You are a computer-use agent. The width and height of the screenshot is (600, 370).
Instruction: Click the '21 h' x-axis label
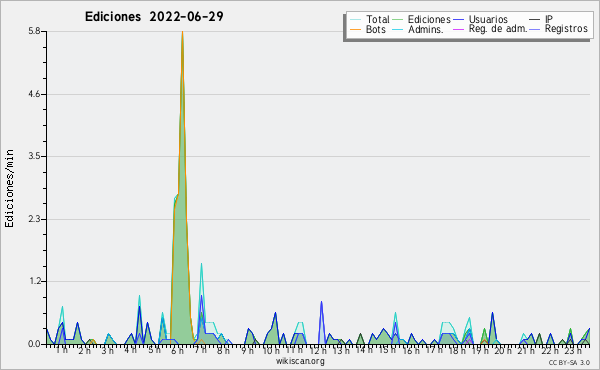coord(526,350)
